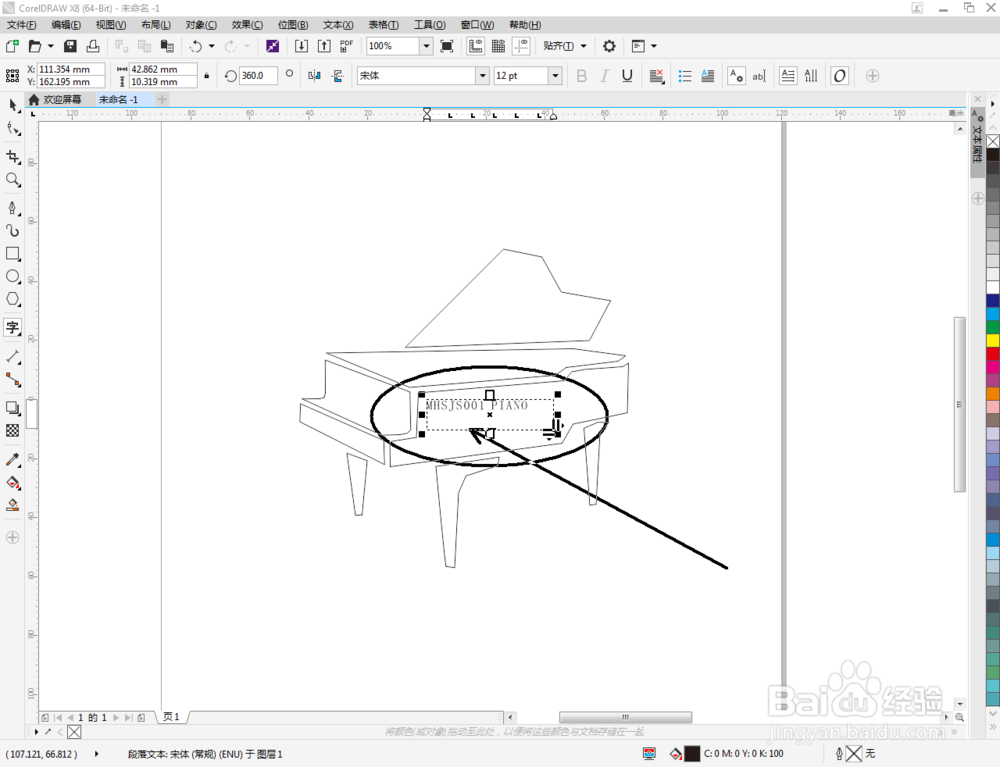
Task: Toggle lock ratio padlock
Action: pos(206,76)
